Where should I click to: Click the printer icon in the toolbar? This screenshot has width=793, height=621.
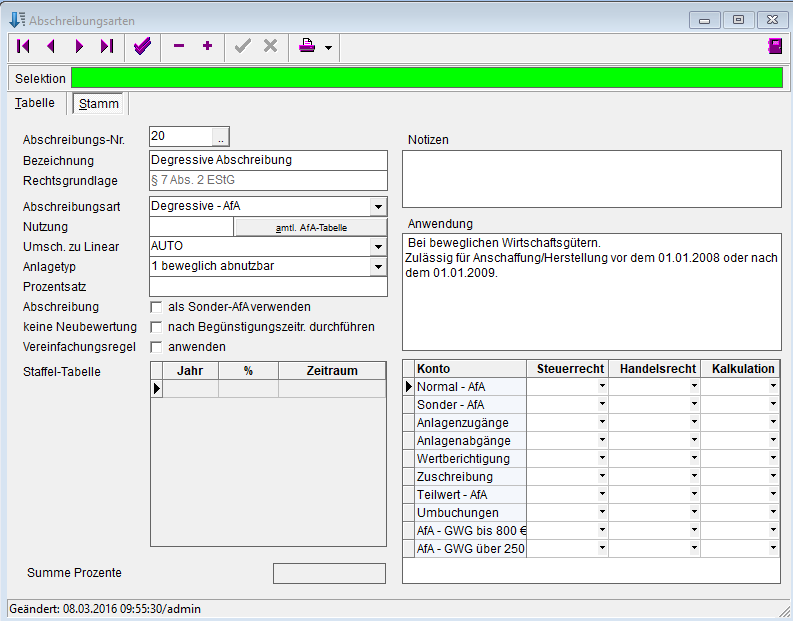click(308, 46)
